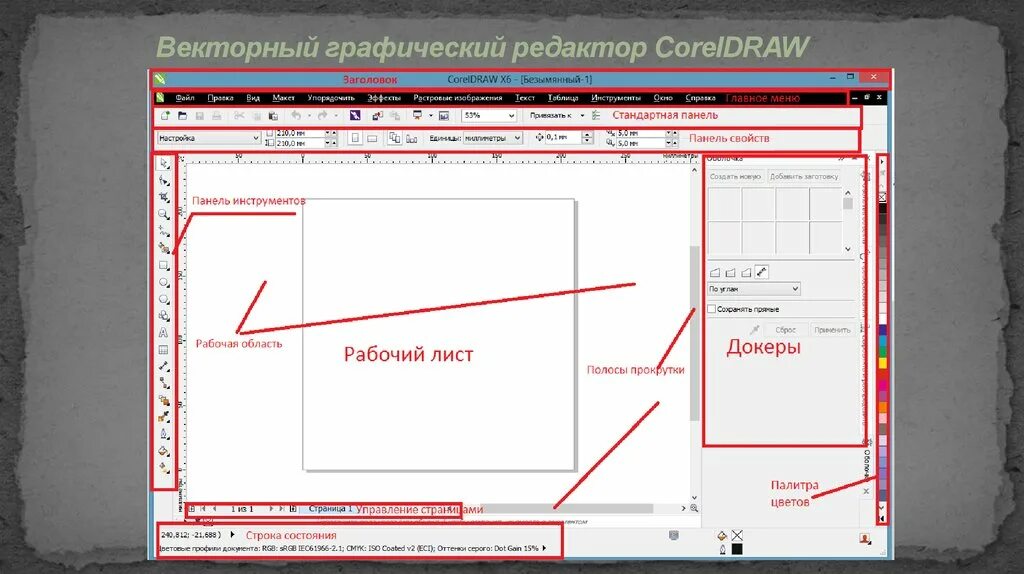The height and width of the screenshot is (574, 1024).
Task: Select the Pick (arrow) tool
Action: 164,163
